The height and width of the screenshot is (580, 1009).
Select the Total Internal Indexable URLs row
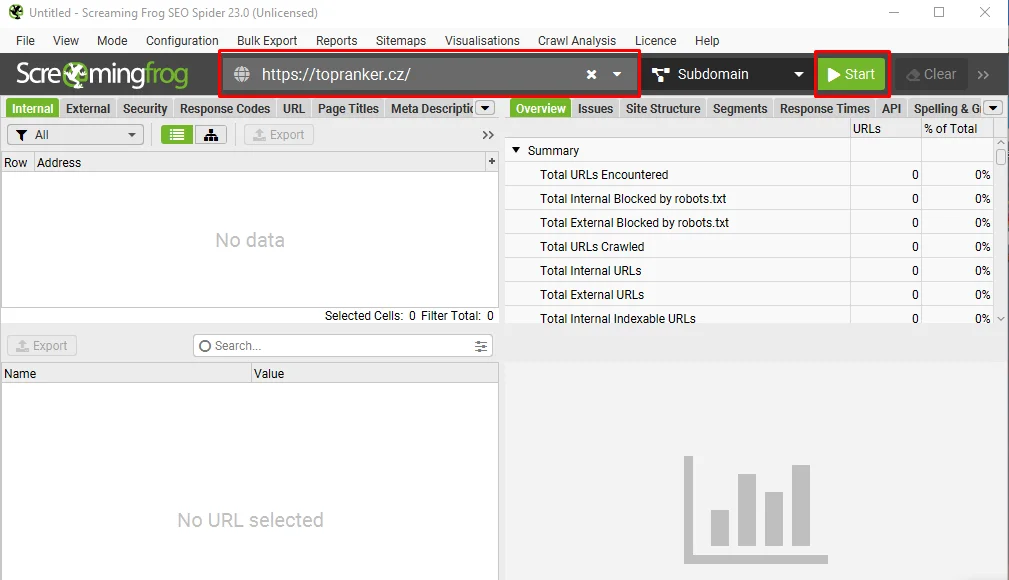tap(749, 316)
